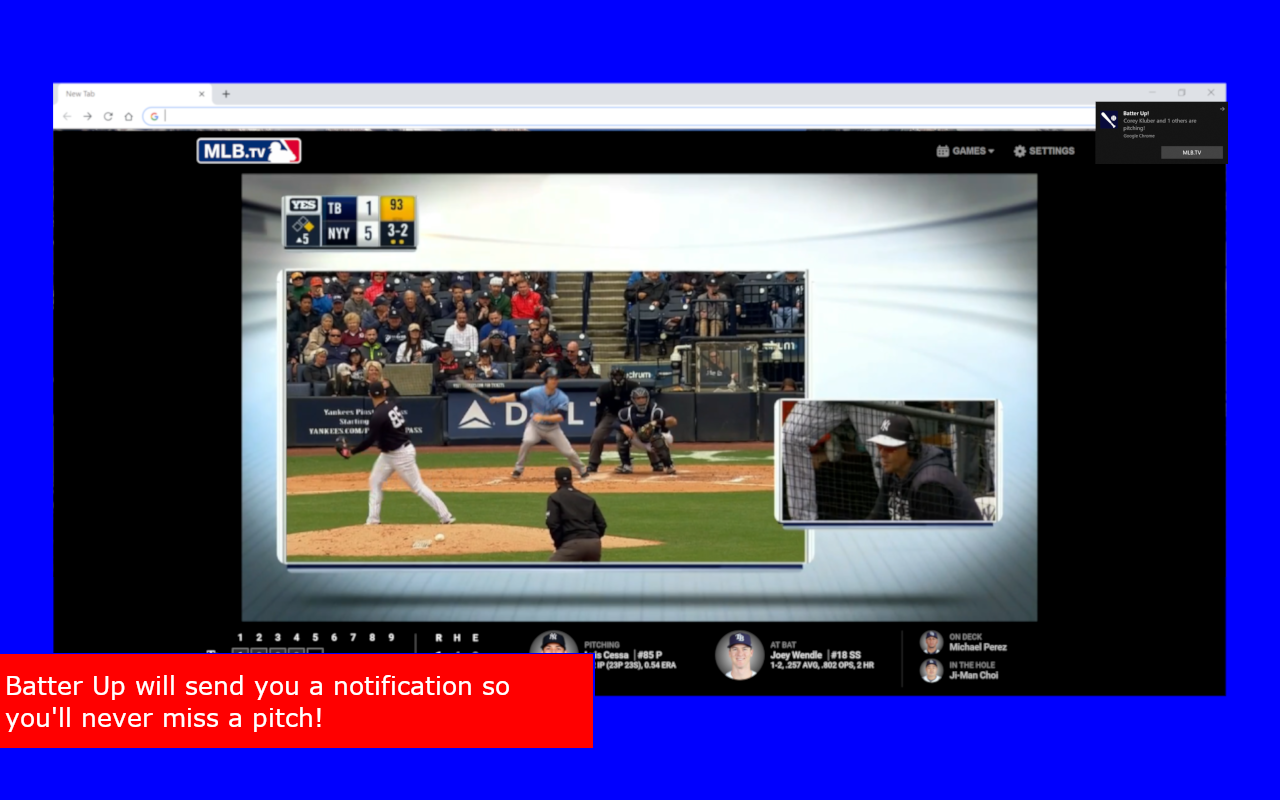Open the Games dropdown menu
The image size is (1280, 800).
(x=965, y=151)
